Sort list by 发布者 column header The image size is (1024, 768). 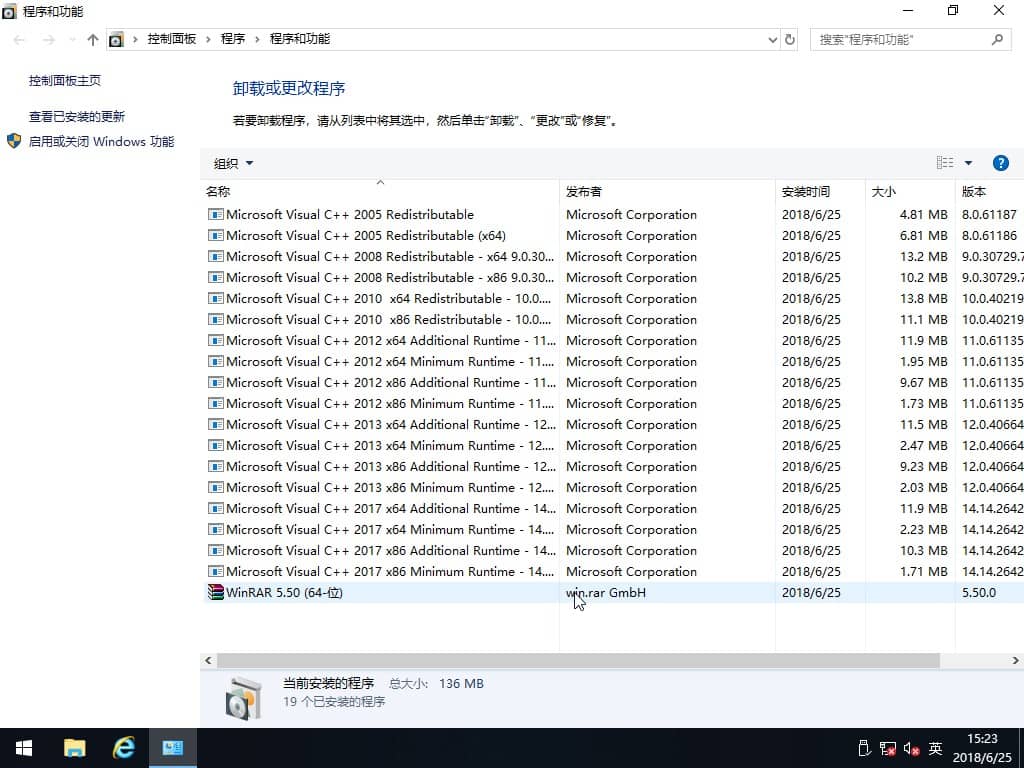(x=584, y=191)
